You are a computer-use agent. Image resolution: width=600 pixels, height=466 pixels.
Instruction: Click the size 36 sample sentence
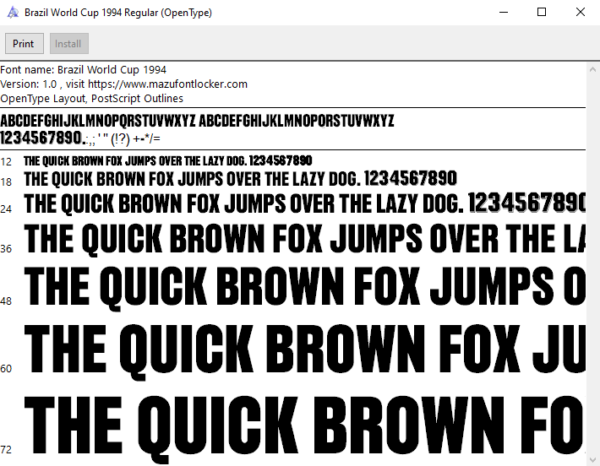305,239
